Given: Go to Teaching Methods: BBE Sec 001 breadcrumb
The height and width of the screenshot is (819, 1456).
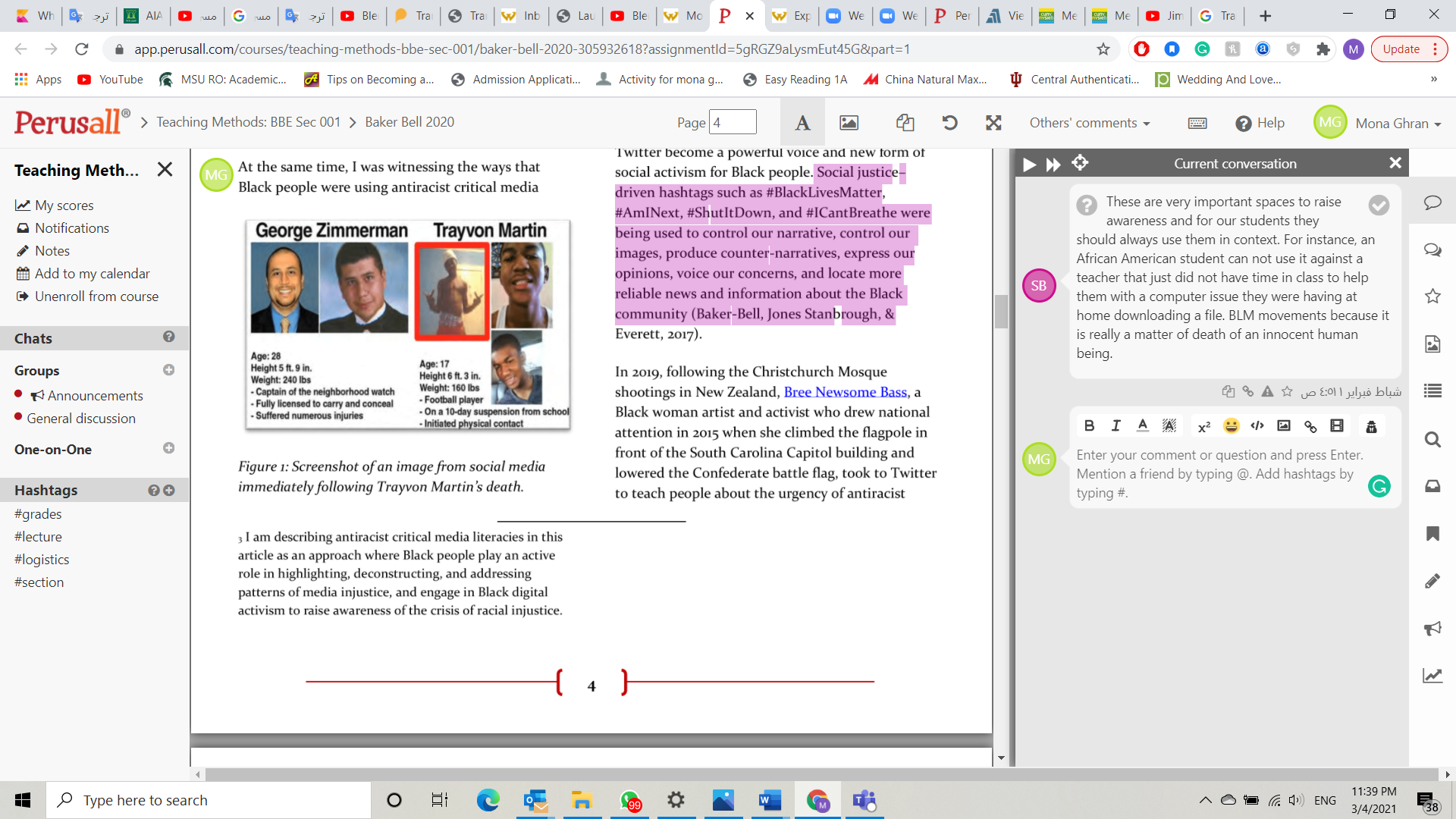Looking at the screenshot, I should [x=249, y=122].
